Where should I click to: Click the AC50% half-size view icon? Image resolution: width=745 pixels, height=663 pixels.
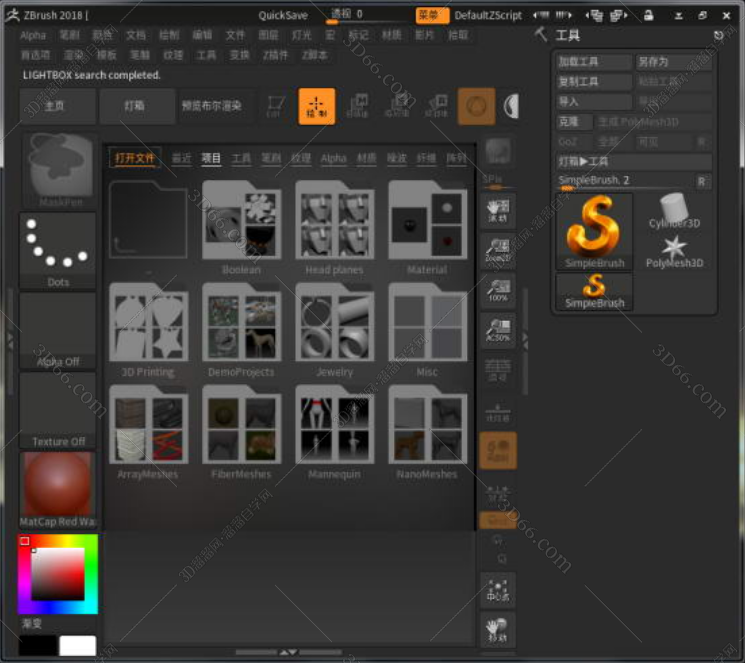tap(497, 329)
